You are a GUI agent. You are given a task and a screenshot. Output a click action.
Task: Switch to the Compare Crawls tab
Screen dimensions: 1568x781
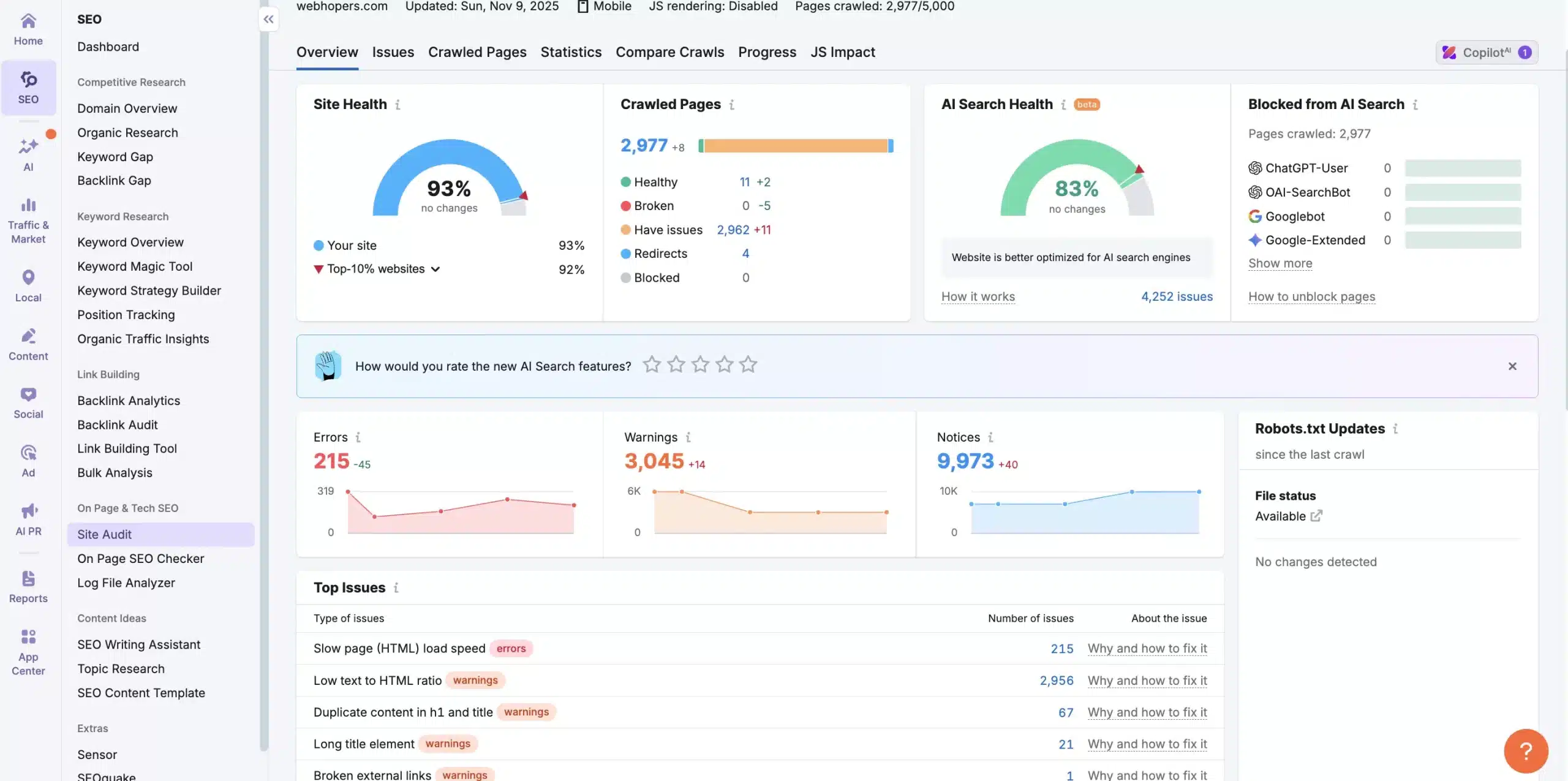point(669,52)
